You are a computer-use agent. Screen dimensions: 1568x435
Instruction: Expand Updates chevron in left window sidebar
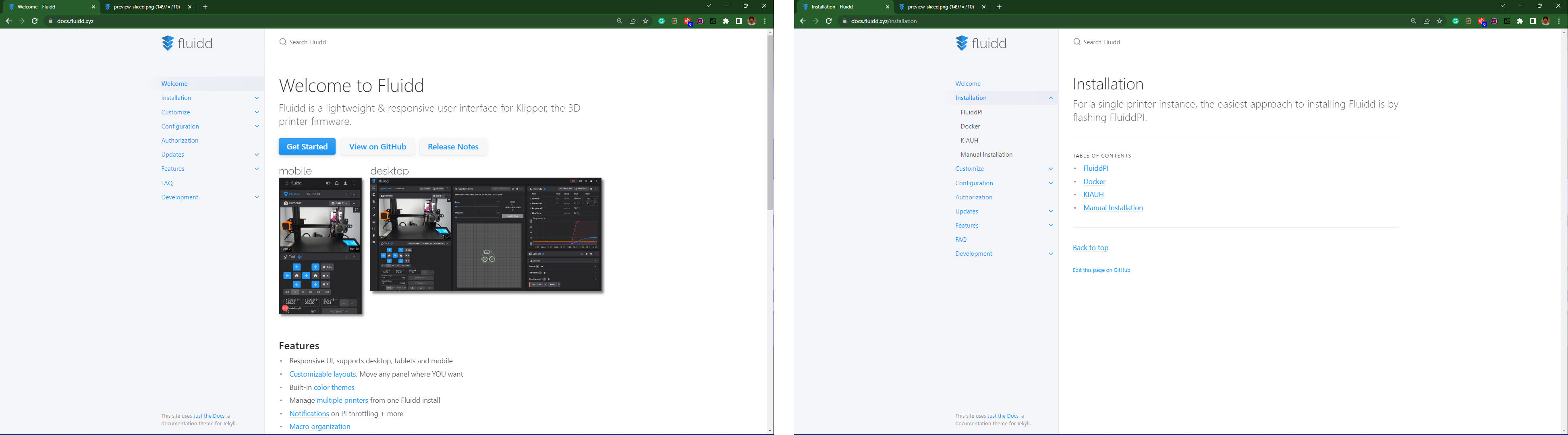[257, 155]
